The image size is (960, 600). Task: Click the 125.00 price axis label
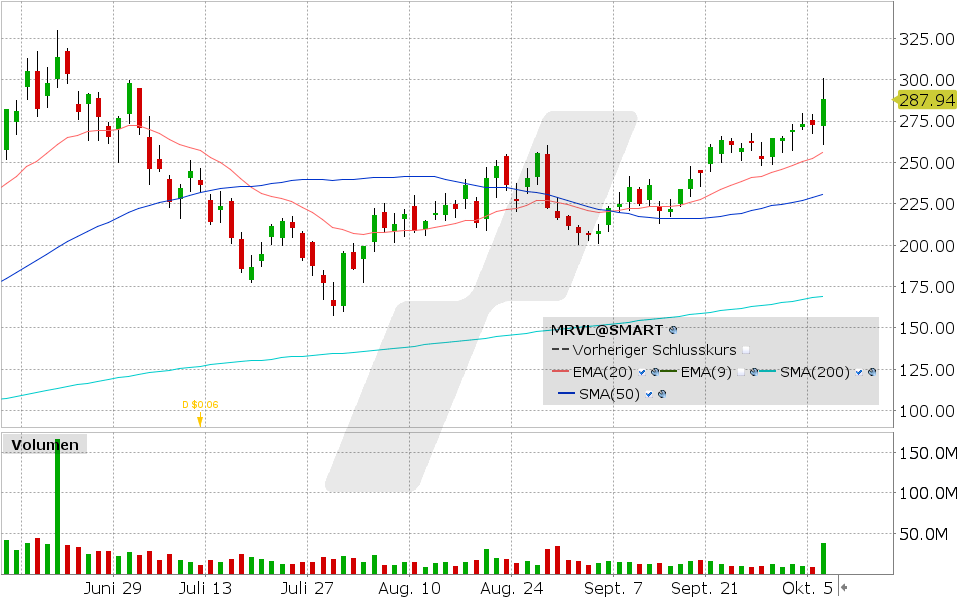[926, 370]
